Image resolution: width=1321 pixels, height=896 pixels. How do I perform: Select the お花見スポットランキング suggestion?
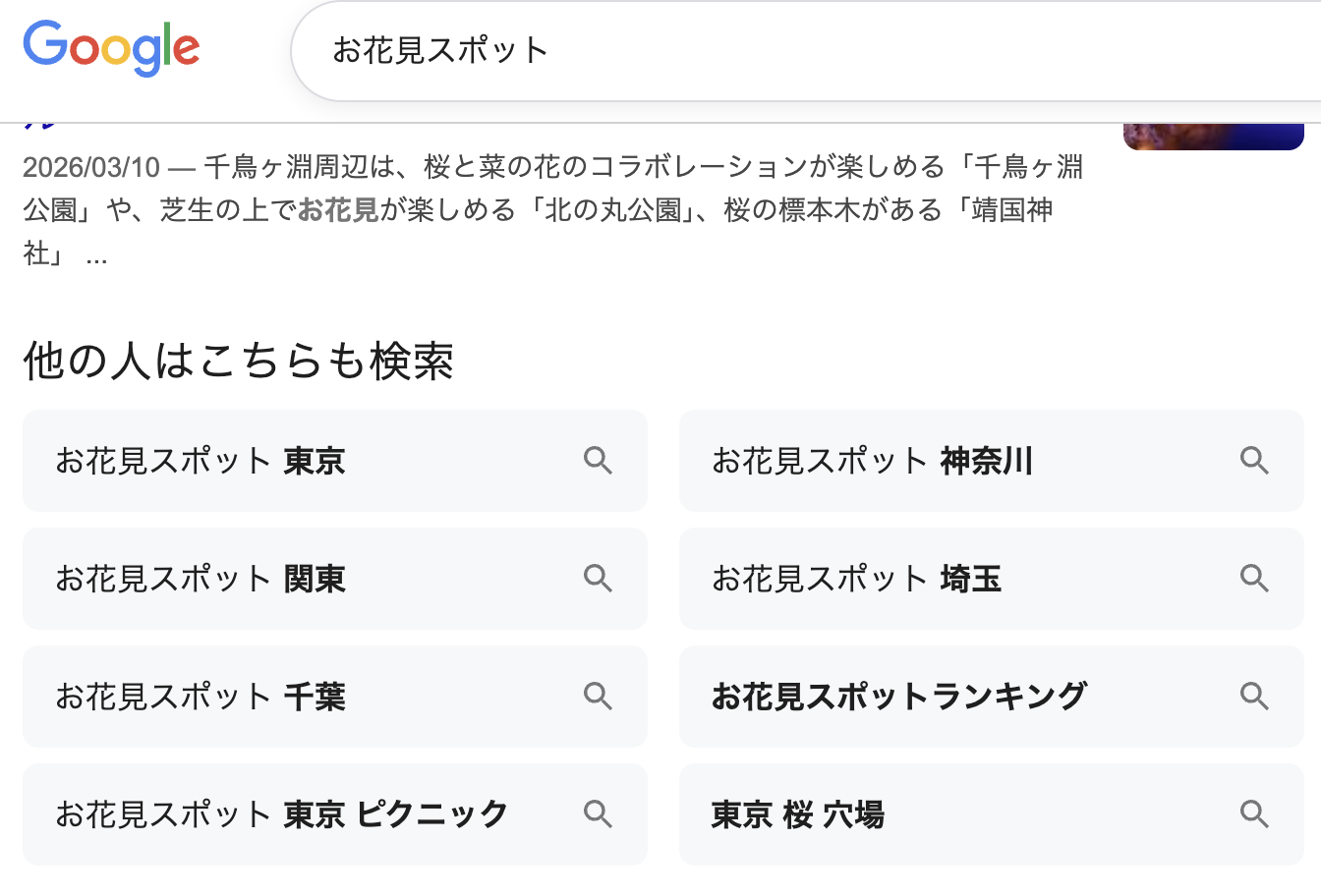(899, 697)
